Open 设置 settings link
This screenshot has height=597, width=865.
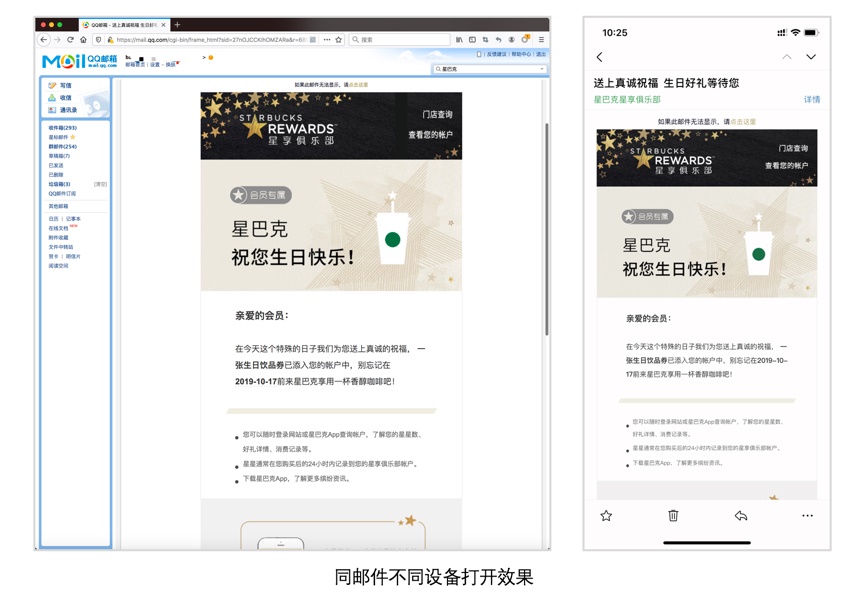point(155,65)
